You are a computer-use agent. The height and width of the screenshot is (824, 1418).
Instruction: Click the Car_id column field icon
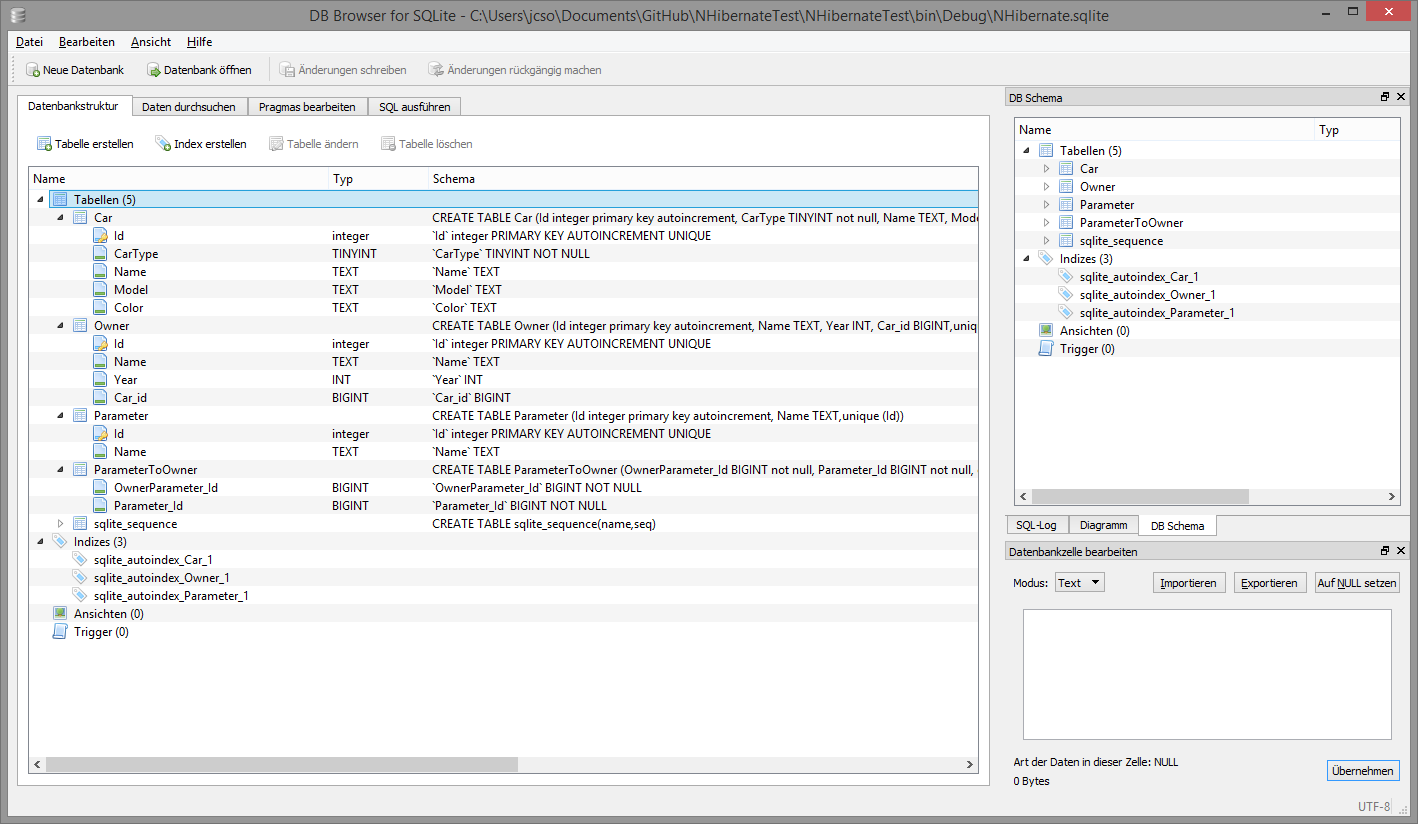100,398
